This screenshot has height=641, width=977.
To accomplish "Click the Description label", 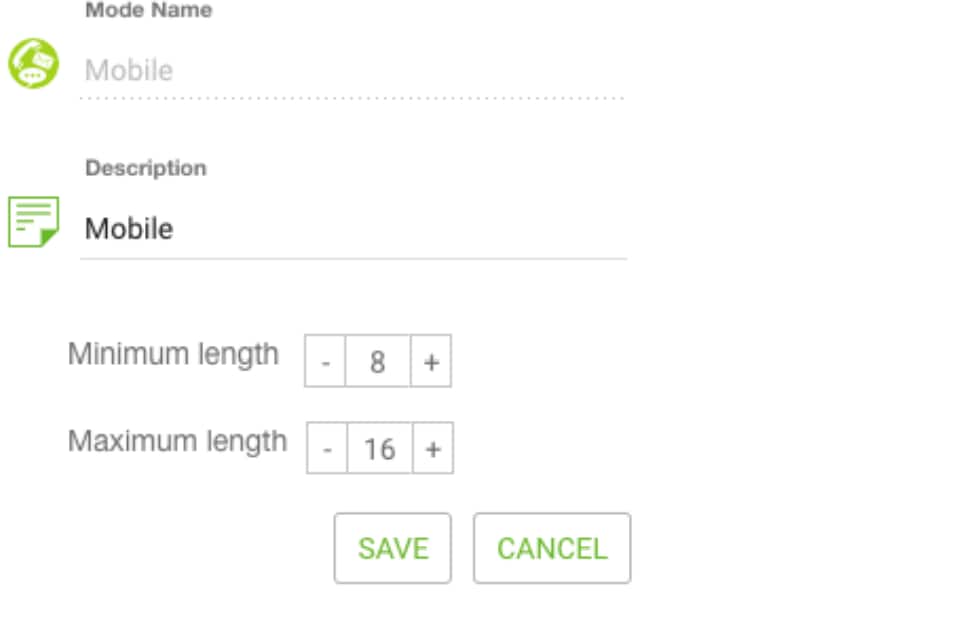I will click(x=146, y=168).
